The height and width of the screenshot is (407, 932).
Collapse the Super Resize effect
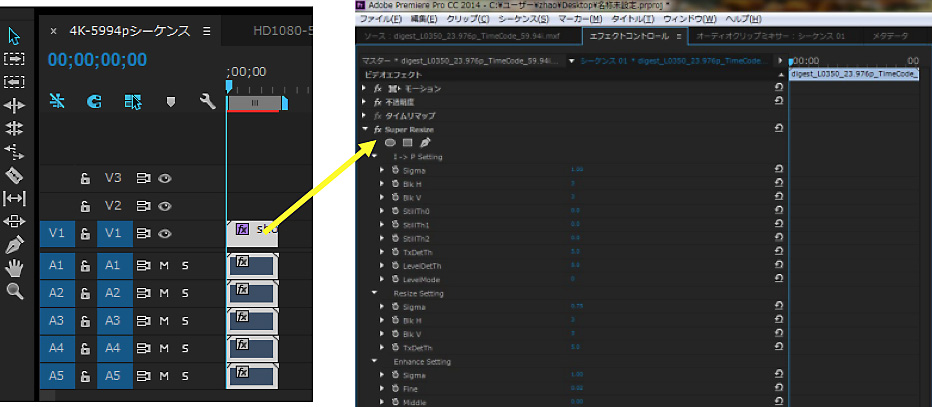point(365,130)
